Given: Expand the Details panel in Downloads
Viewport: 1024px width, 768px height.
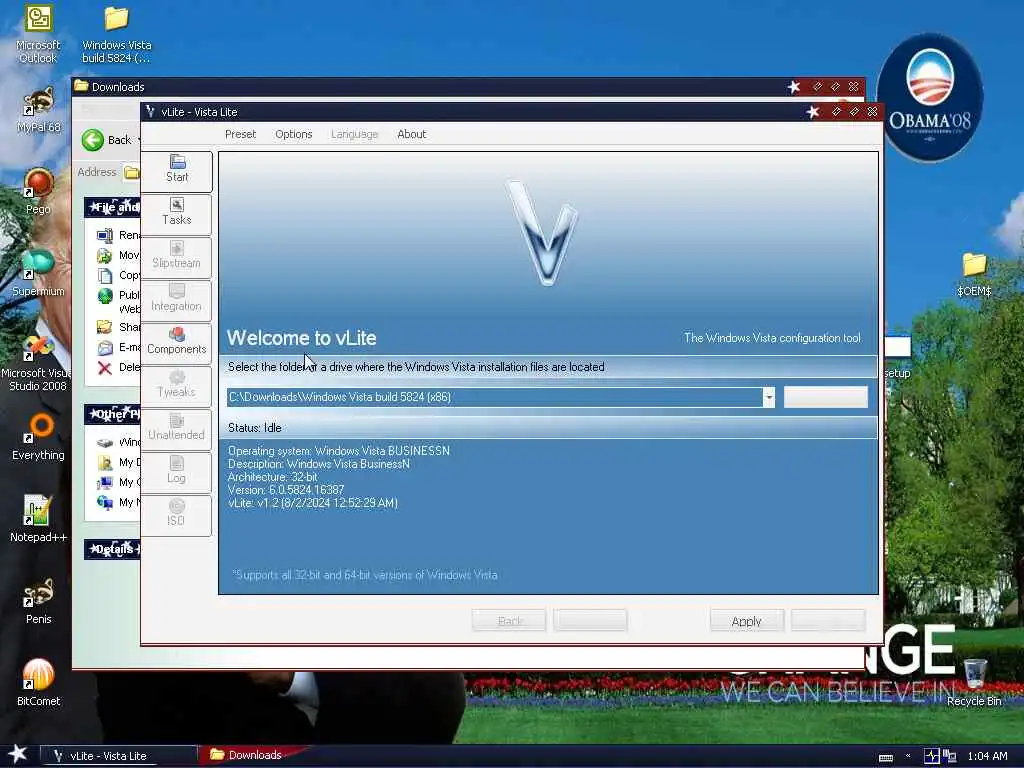Looking at the screenshot, I should pyautogui.click(x=112, y=549).
